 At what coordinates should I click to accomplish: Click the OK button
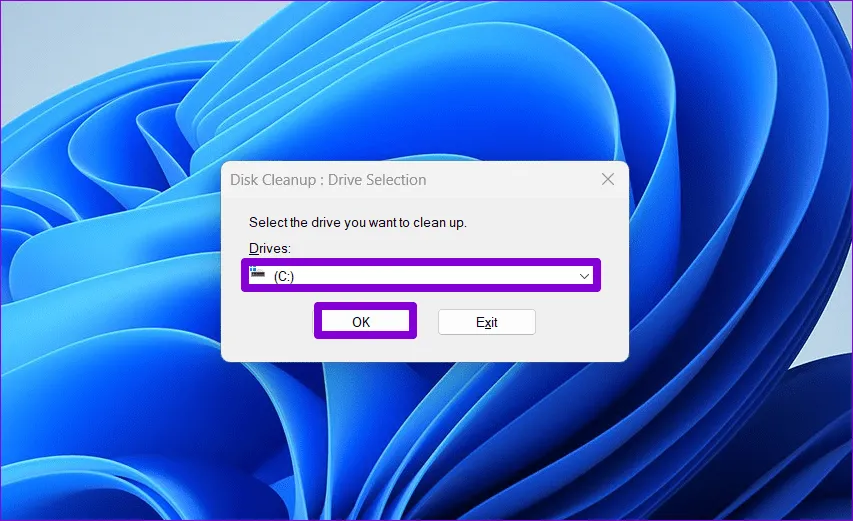(x=361, y=322)
